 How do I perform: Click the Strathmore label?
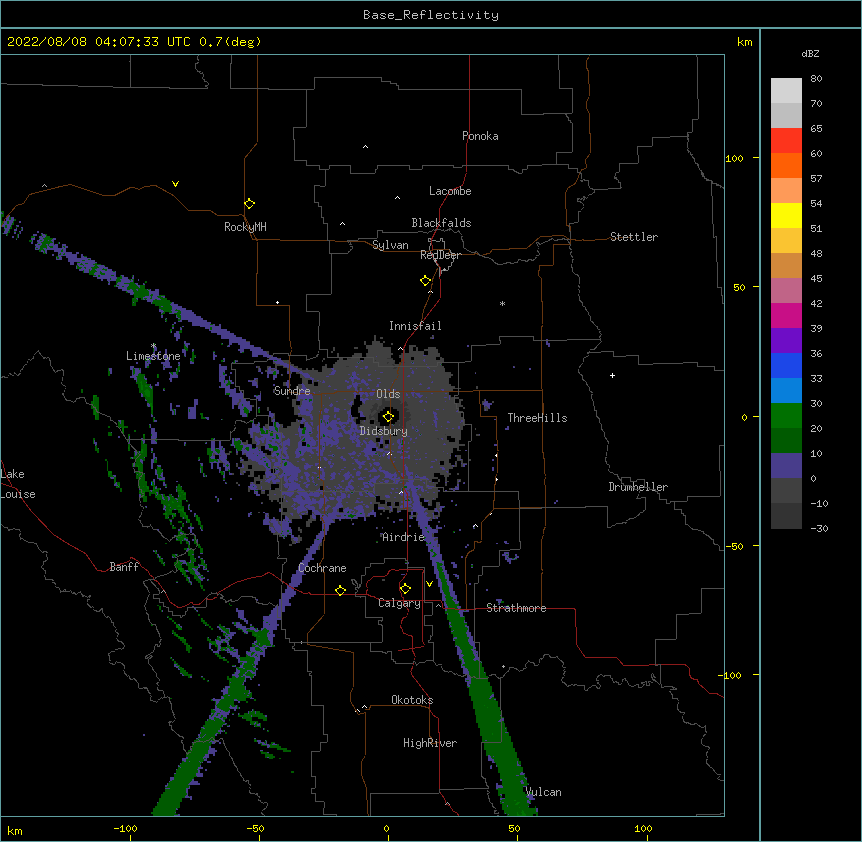point(516,608)
